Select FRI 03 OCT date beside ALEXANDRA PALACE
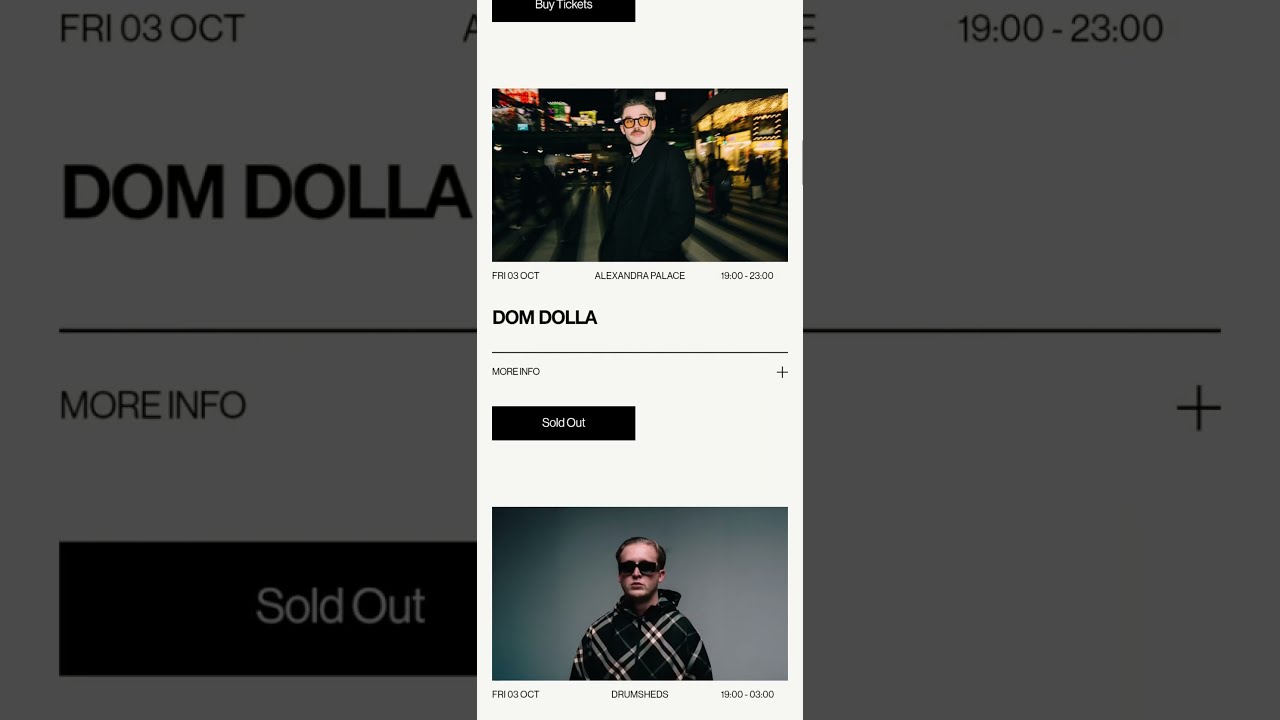The image size is (1280, 720). tap(516, 276)
